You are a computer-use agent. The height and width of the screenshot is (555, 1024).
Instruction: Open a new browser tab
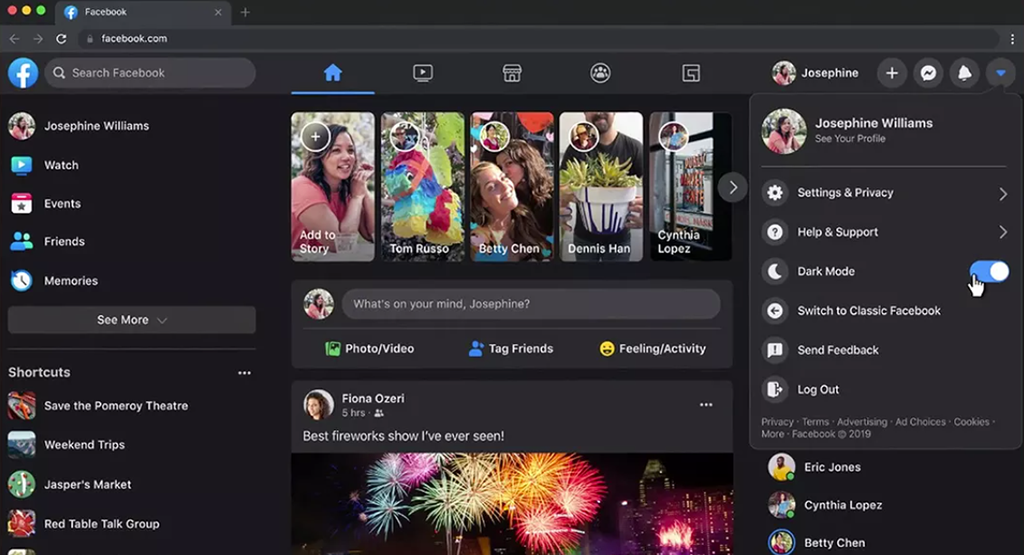[245, 12]
